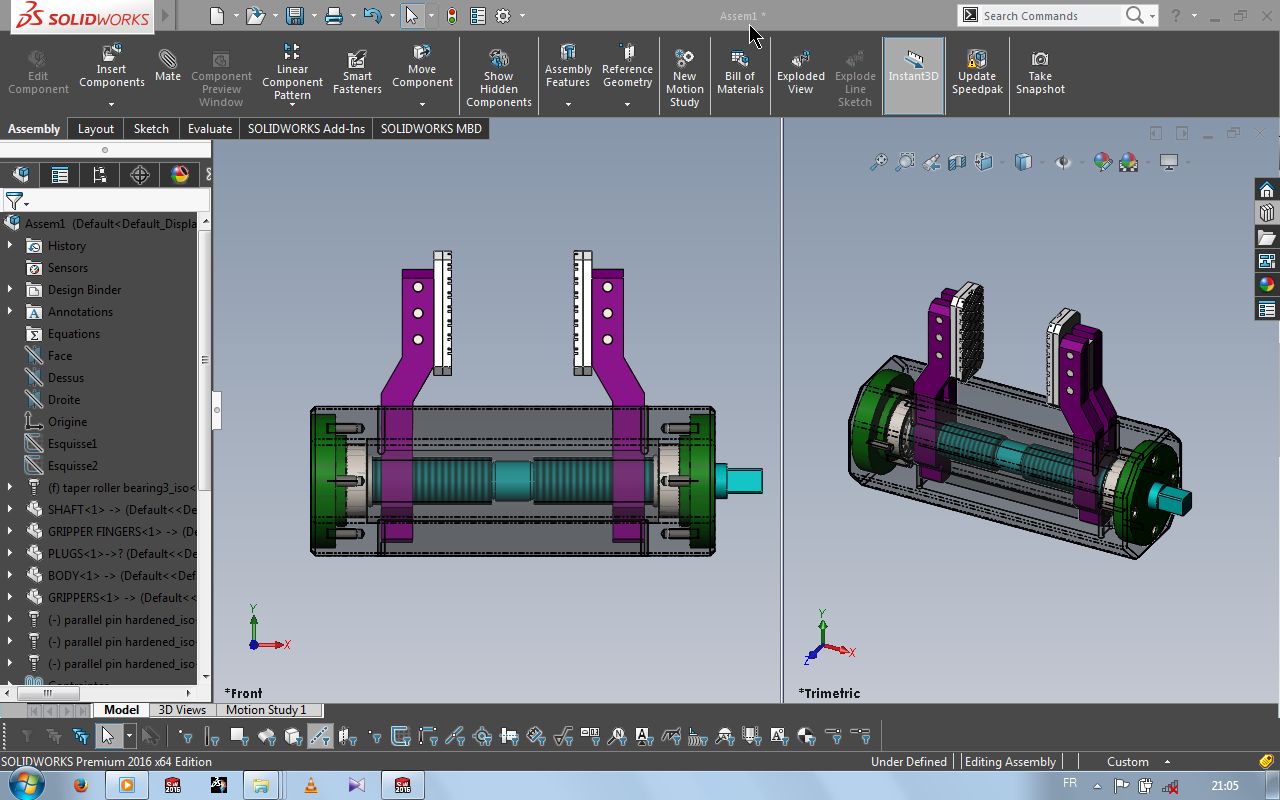
Task: Toggle Show Hidden Components
Action: point(498,78)
